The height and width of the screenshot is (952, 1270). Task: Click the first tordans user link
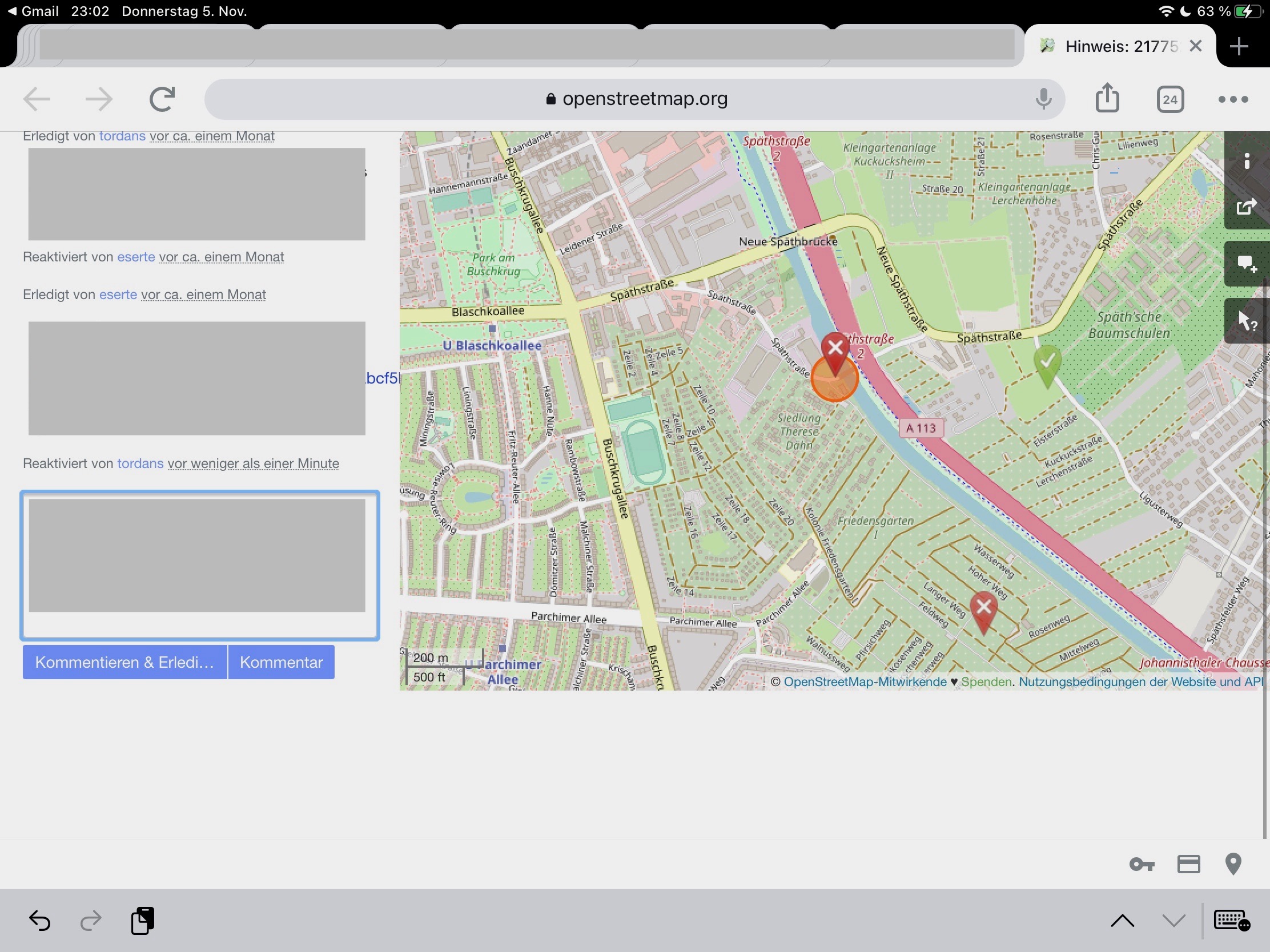pyautogui.click(x=122, y=136)
